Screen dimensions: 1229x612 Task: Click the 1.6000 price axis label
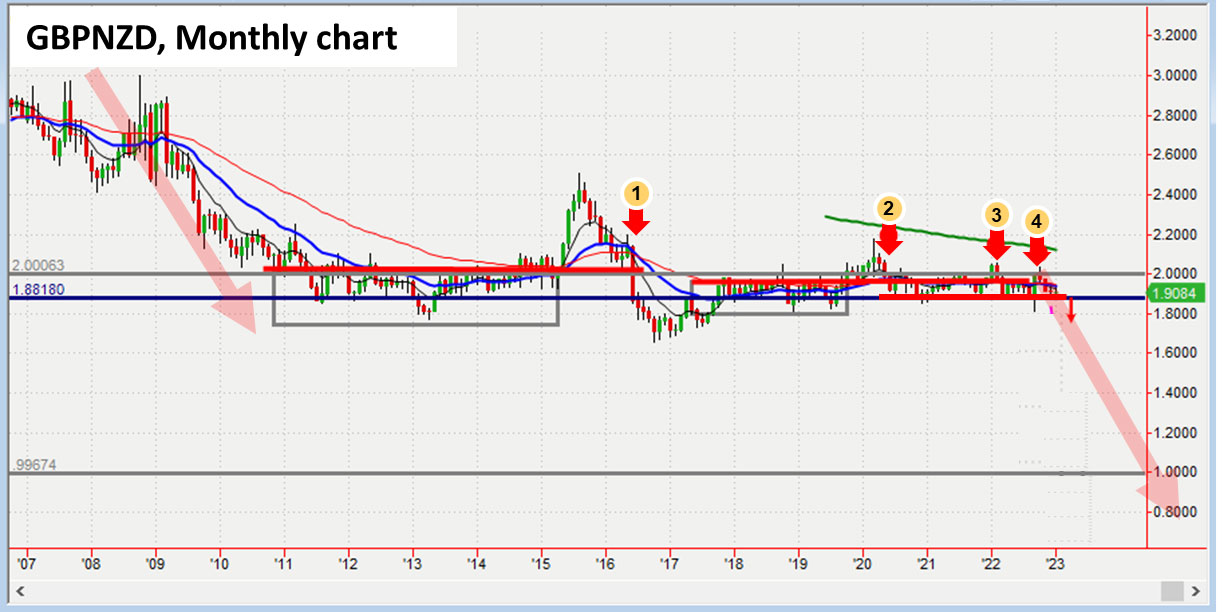click(1174, 353)
